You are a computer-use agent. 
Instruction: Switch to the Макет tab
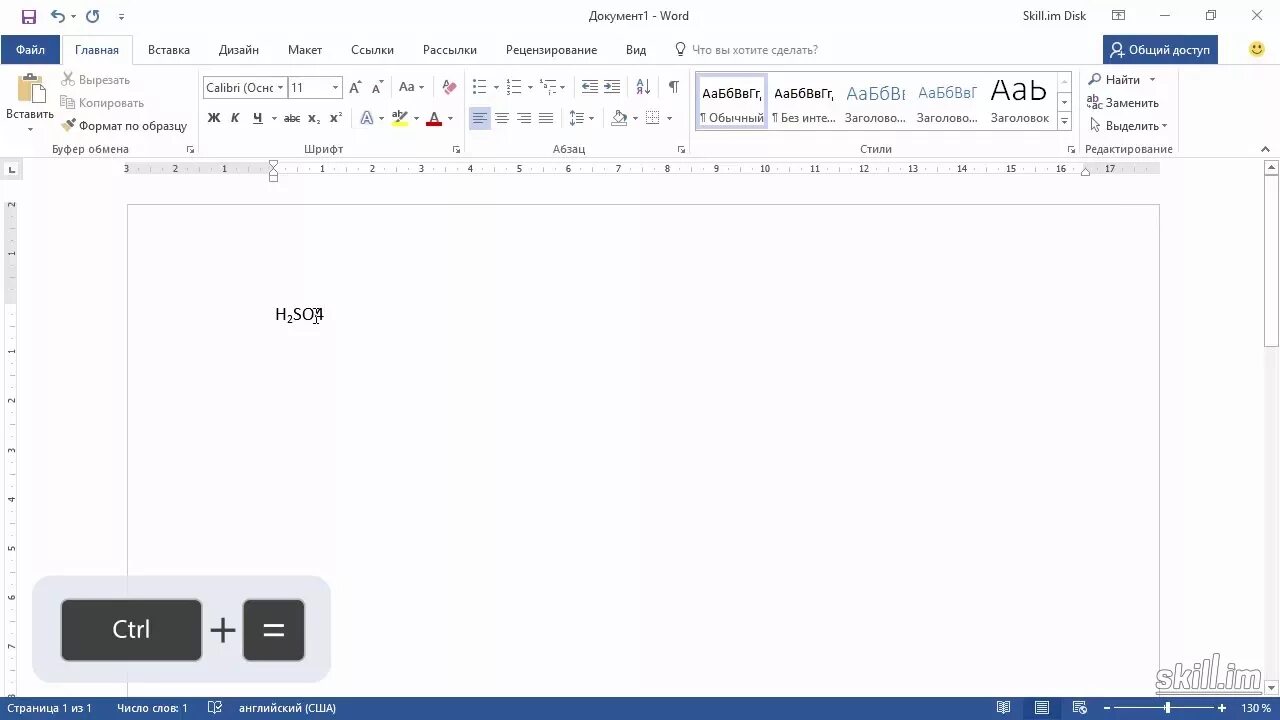pyautogui.click(x=305, y=49)
